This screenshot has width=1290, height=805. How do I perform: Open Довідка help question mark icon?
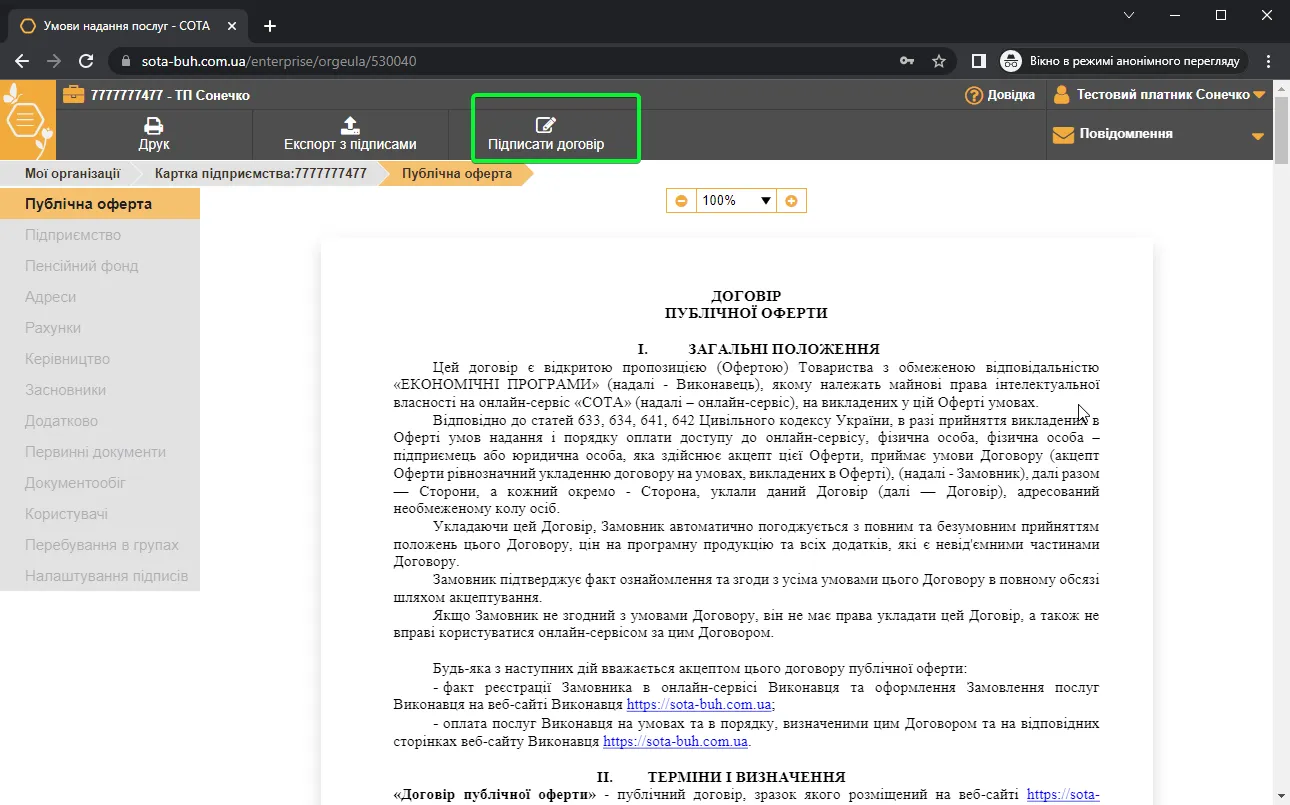tap(974, 95)
